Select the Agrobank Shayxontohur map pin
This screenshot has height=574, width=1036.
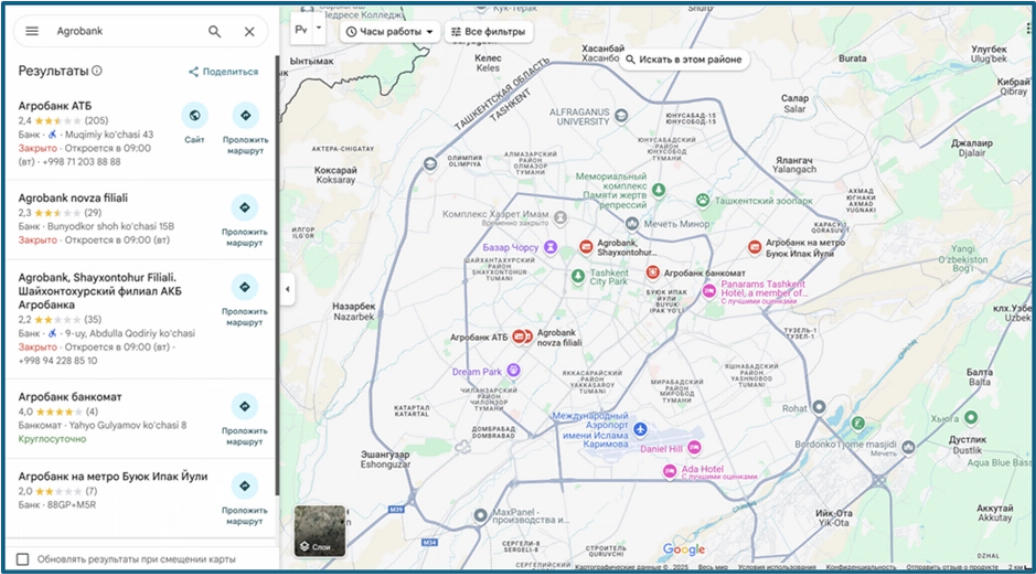coord(586,247)
